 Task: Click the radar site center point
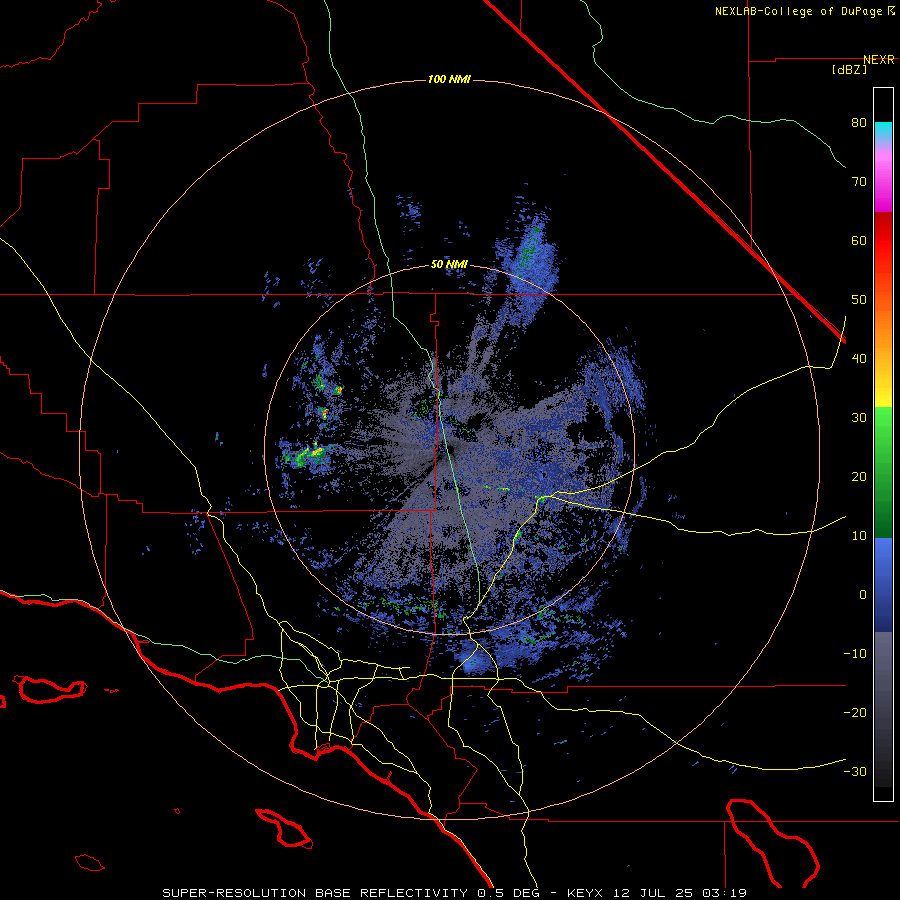point(449,449)
